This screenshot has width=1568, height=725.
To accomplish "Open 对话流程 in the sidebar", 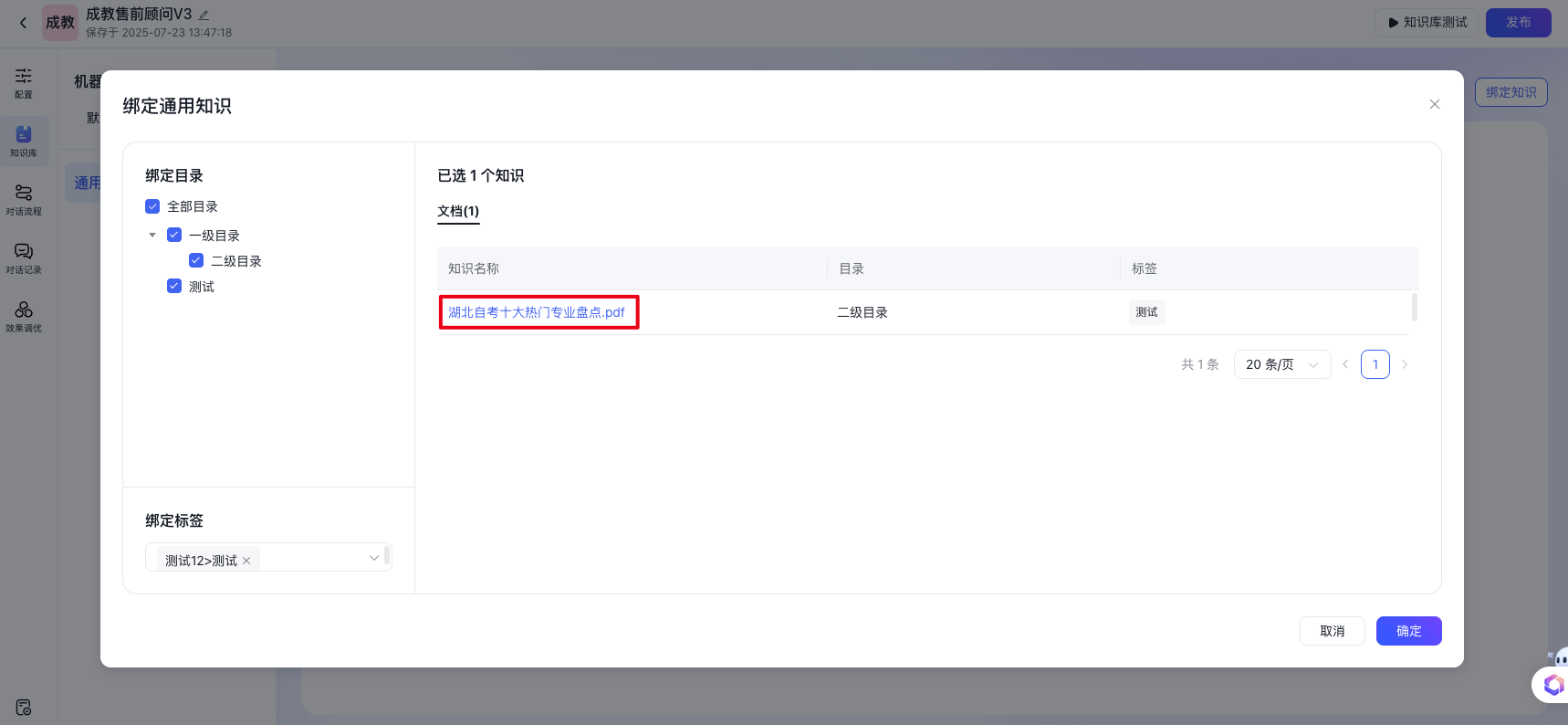I will [x=24, y=199].
